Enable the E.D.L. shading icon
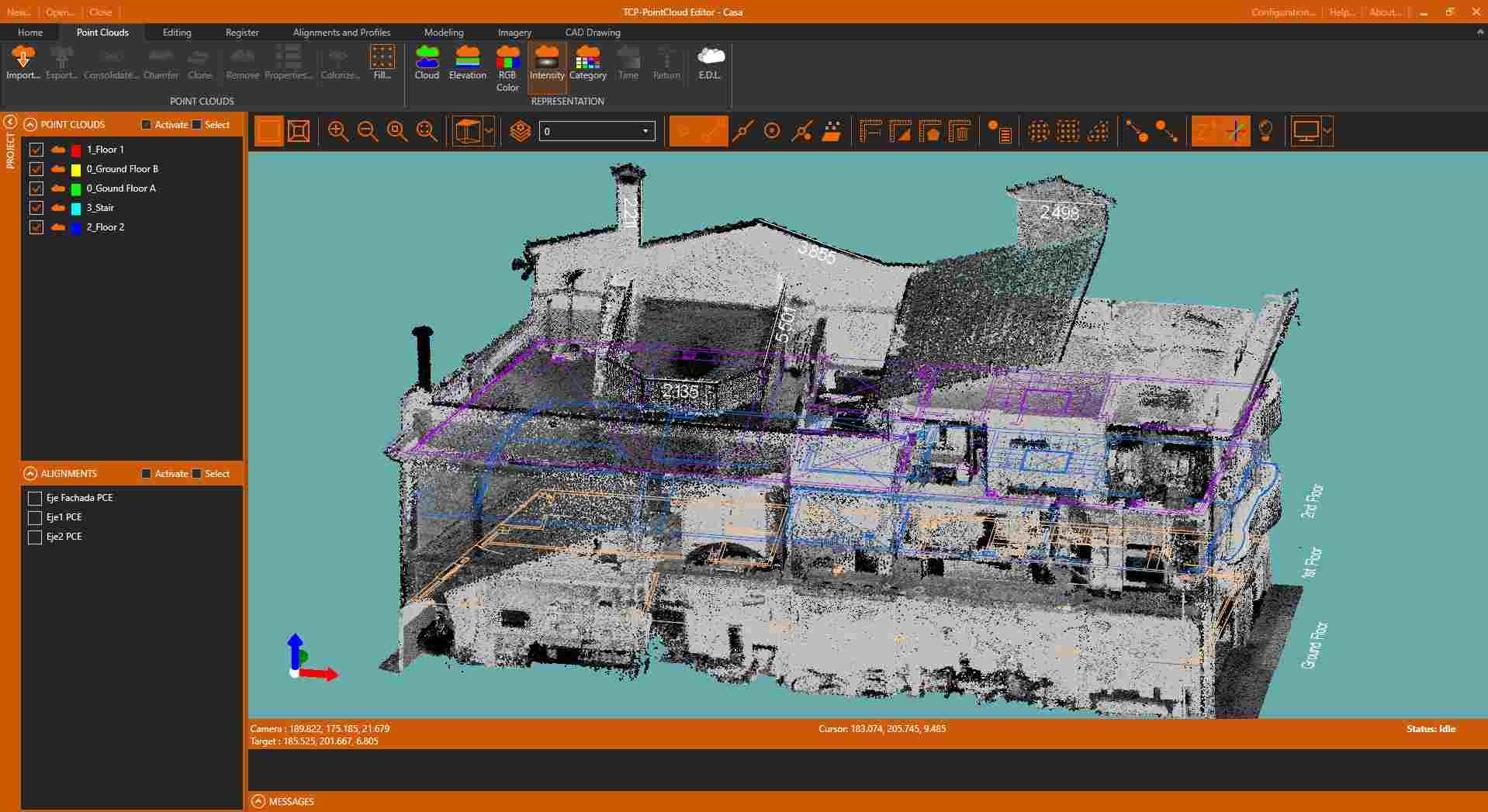The image size is (1488, 812). [708, 62]
